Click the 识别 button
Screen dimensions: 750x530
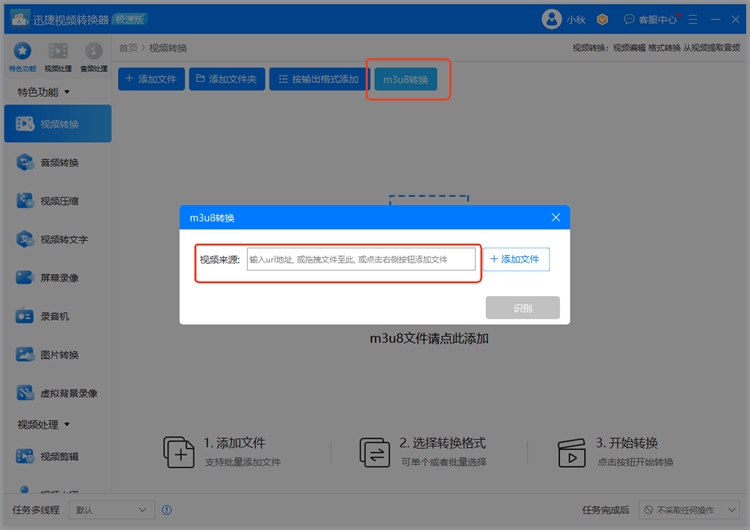[x=522, y=308]
